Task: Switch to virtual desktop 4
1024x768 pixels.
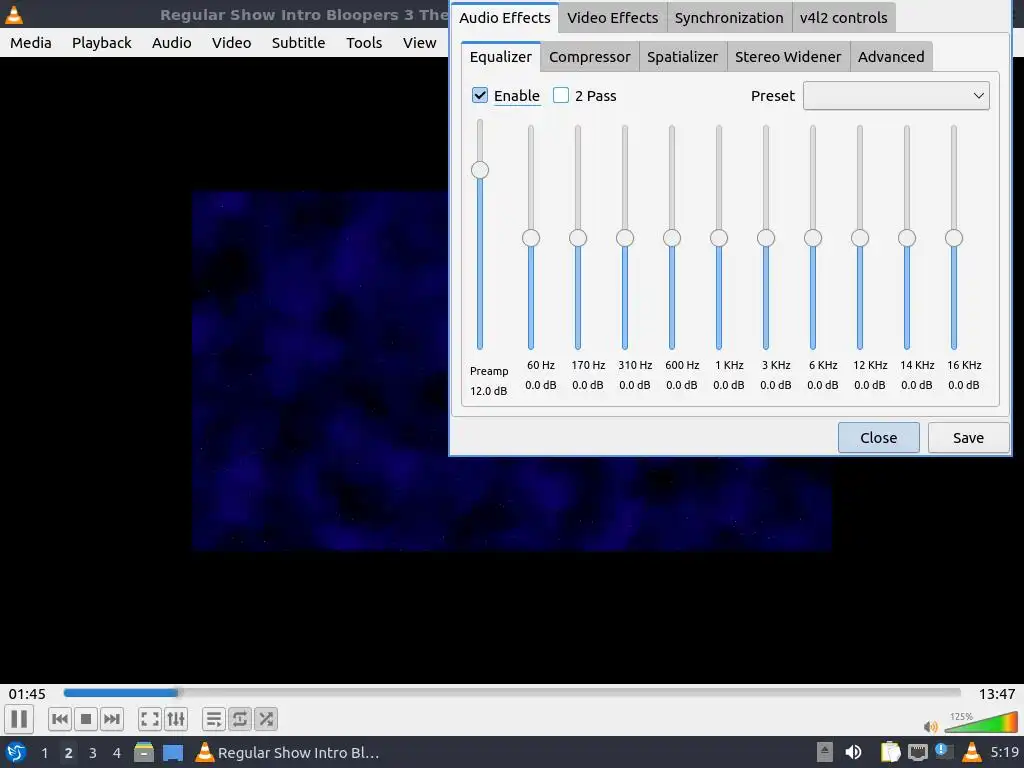Action: tap(117, 752)
